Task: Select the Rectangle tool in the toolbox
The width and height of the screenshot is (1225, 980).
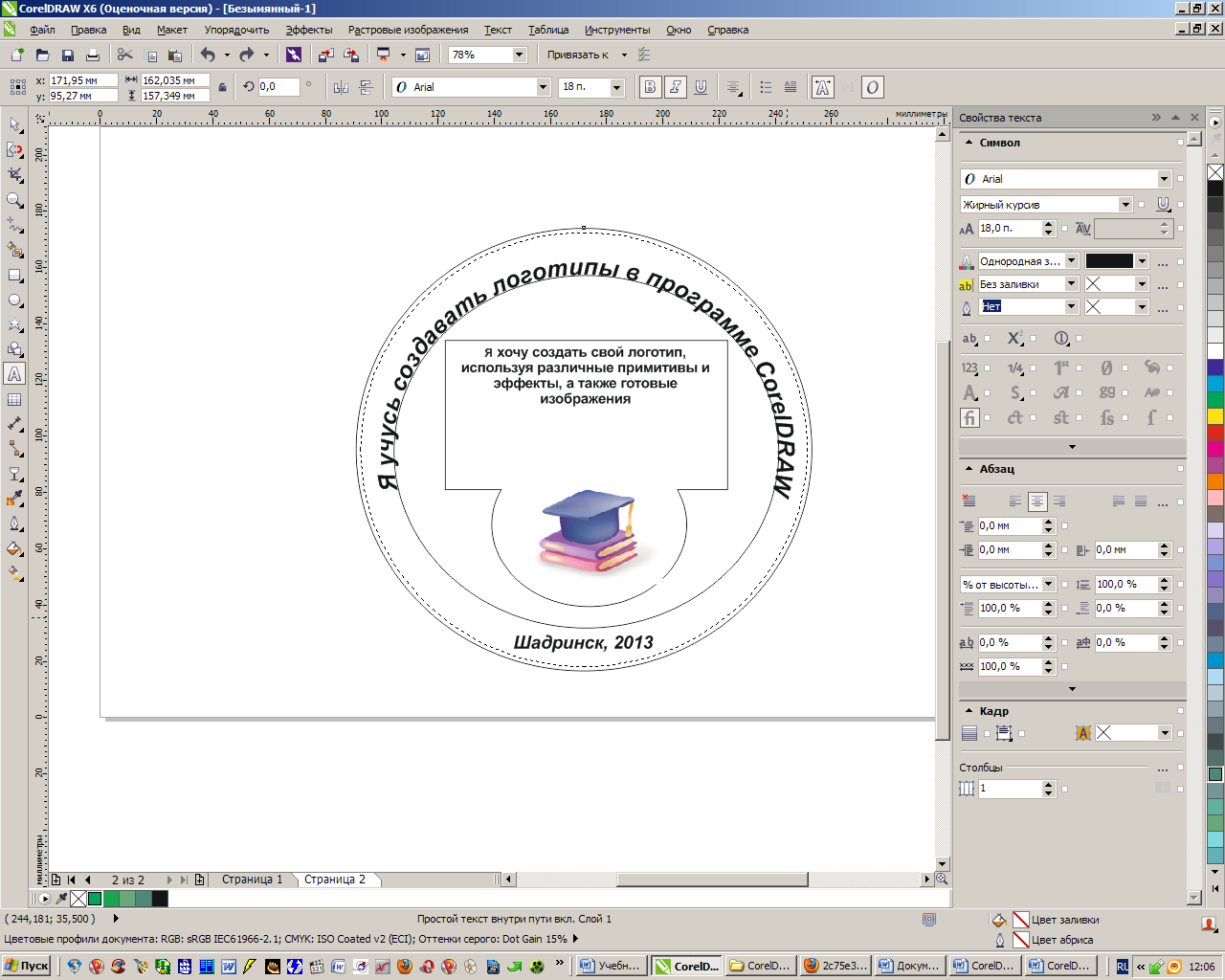Action: 14,275
